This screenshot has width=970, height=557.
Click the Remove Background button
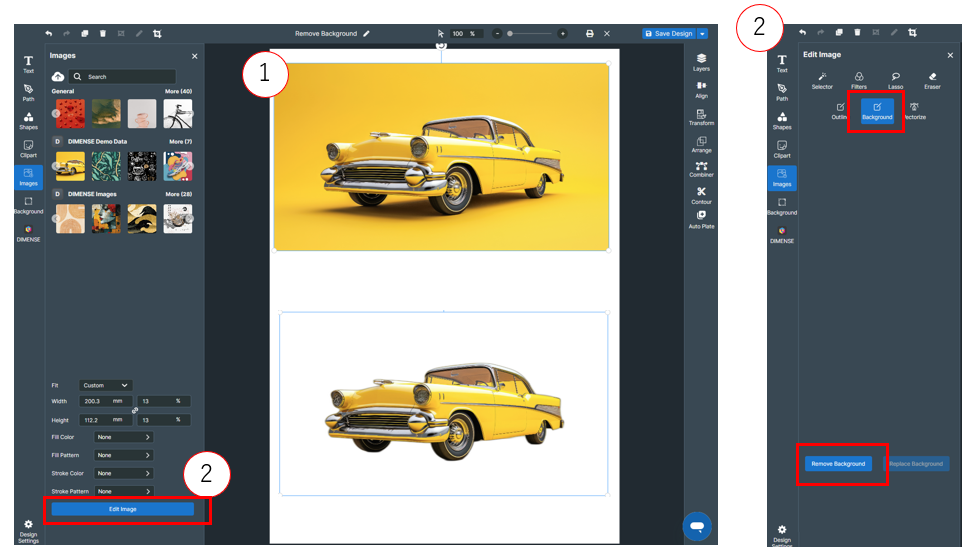838,464
